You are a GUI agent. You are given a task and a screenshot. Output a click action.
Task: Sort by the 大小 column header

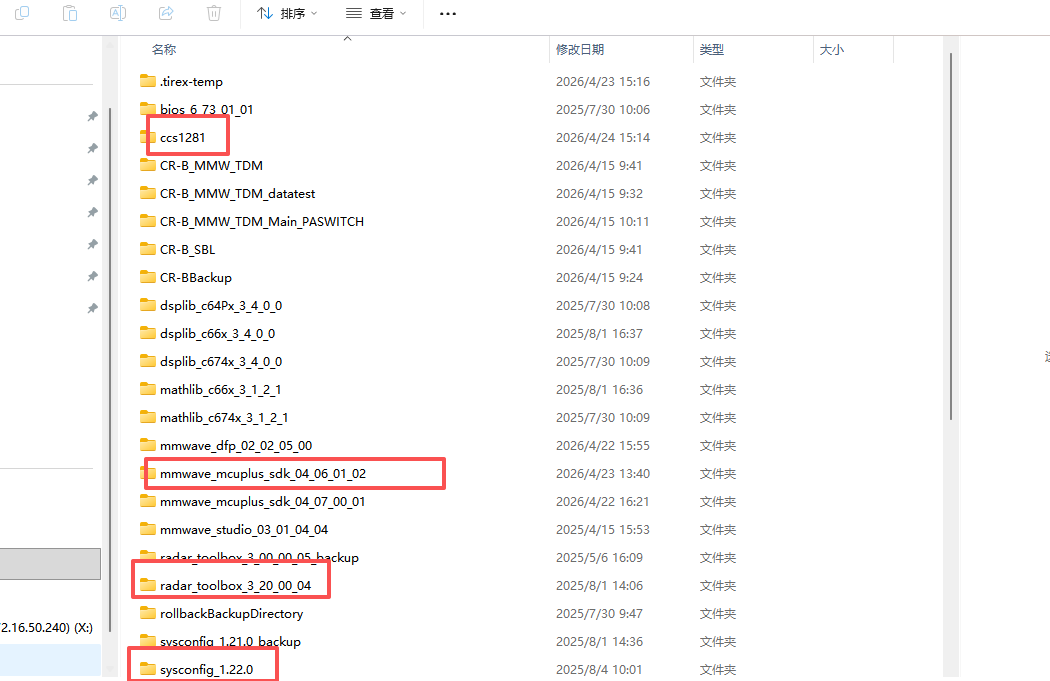click(x=832, y=50)
